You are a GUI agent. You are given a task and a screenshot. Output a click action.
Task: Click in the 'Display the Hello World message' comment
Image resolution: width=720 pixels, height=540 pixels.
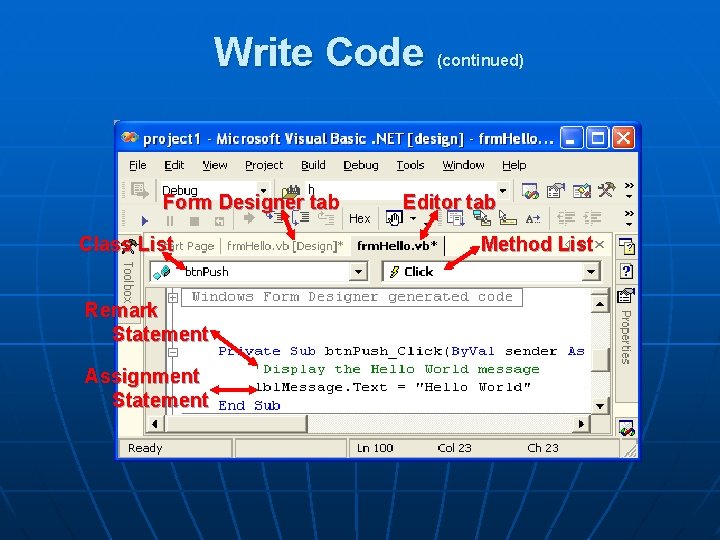398,369
